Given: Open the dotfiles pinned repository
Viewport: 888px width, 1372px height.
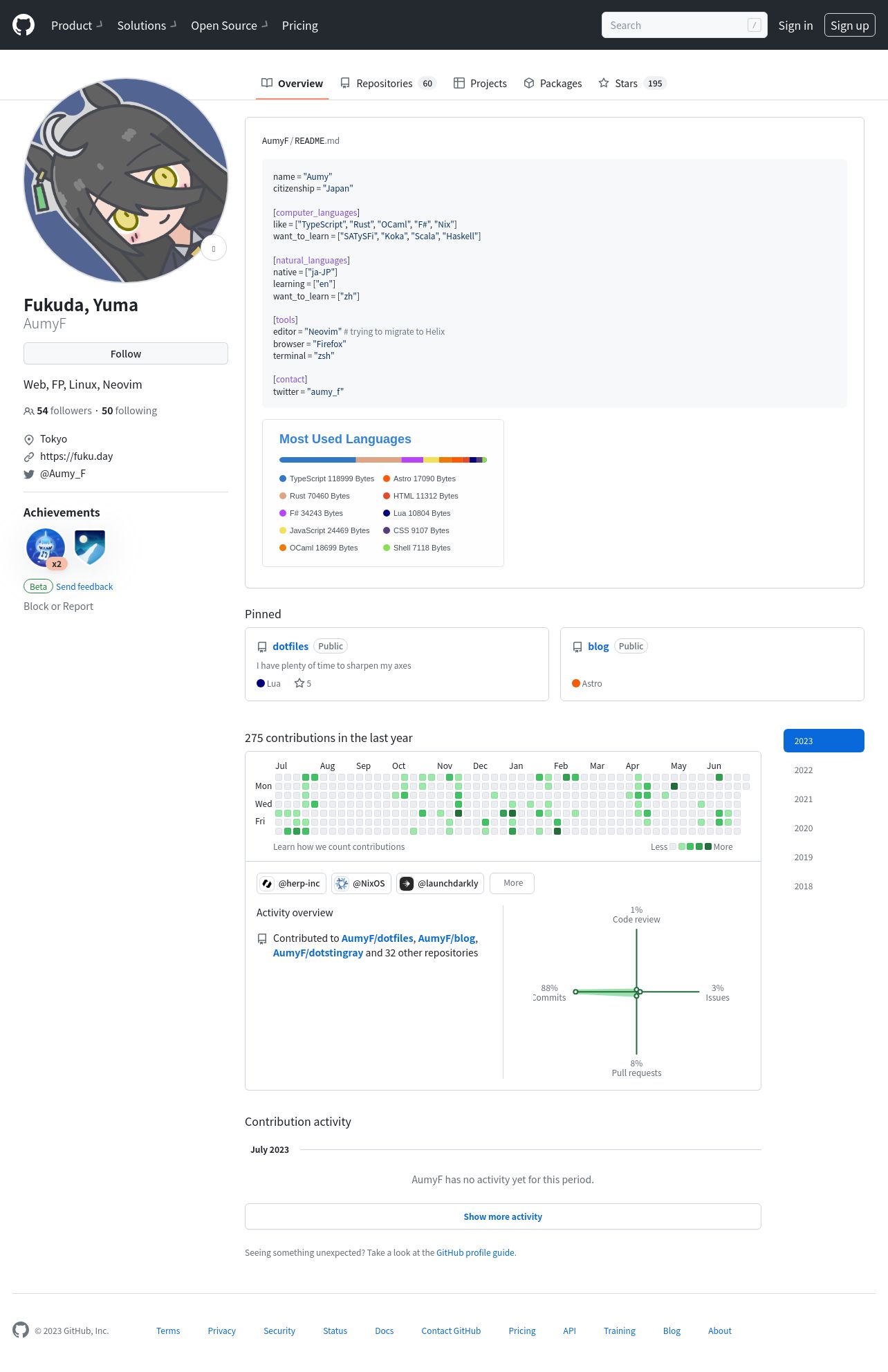Looking at the screenshot, I should (x=290, y=646).
